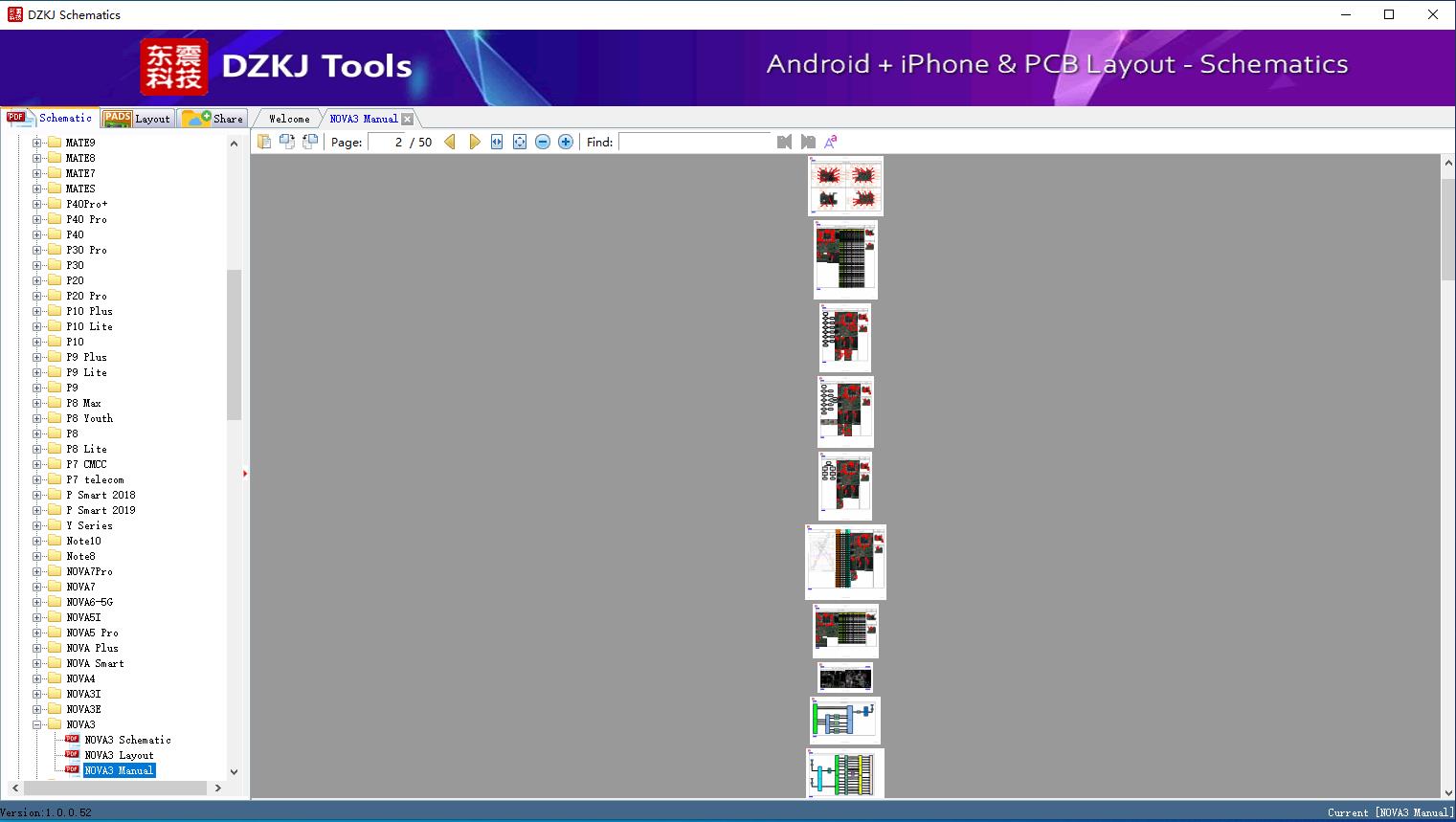
Task: Collapse the sidebar with the red splitter arrow
Action: [245, 473]
